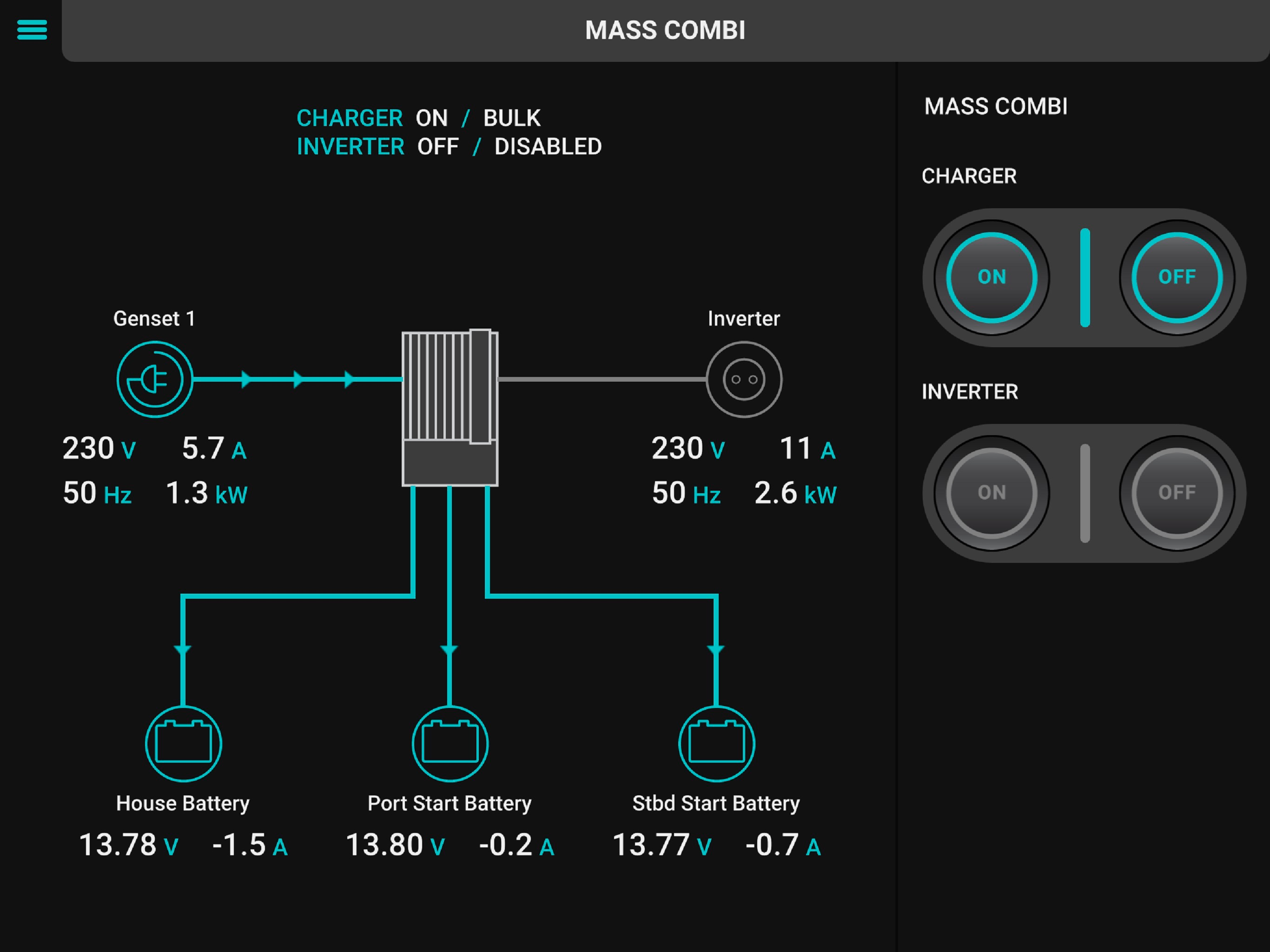Tap the House Battery icon
This screenshot has height=952, width=1270.
(183, 744)
